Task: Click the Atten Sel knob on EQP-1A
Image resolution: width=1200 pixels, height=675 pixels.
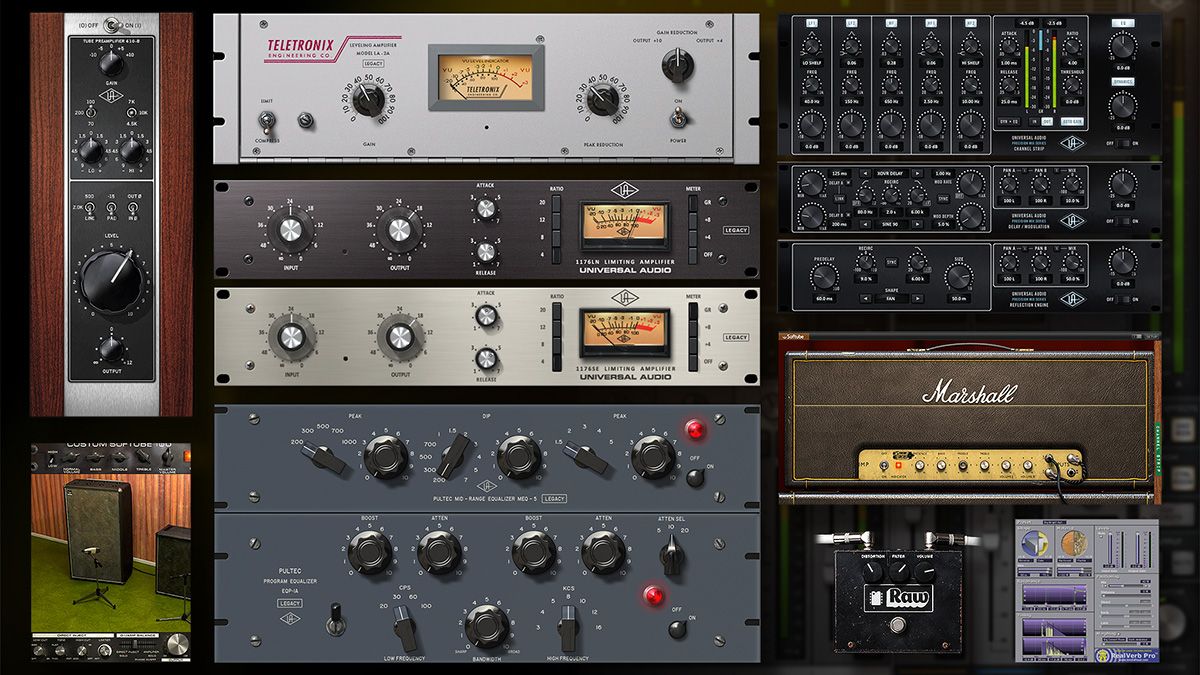Action: pos(674,553)
